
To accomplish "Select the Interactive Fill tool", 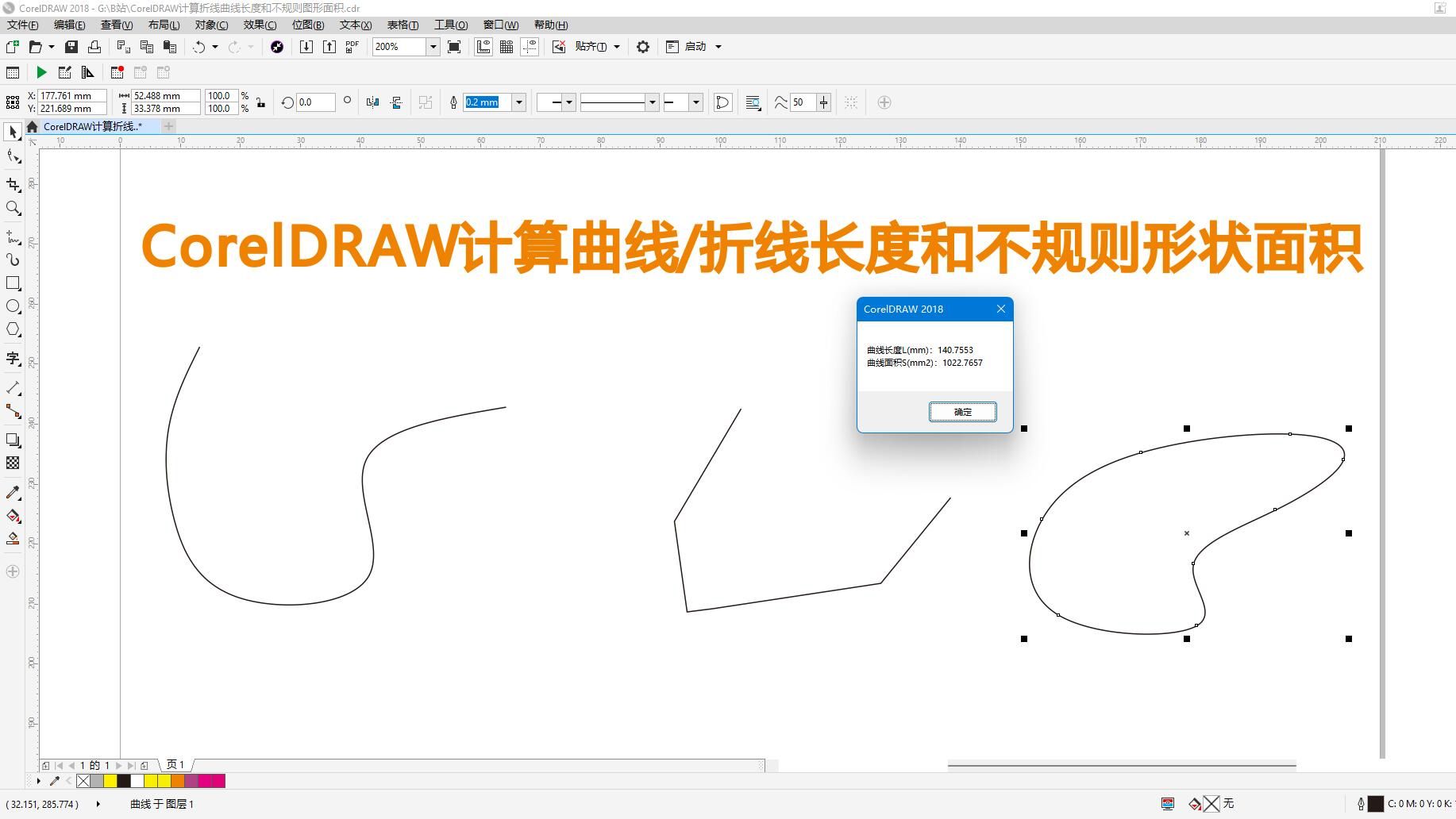I will pyautogui.click(x=13, y=516).
